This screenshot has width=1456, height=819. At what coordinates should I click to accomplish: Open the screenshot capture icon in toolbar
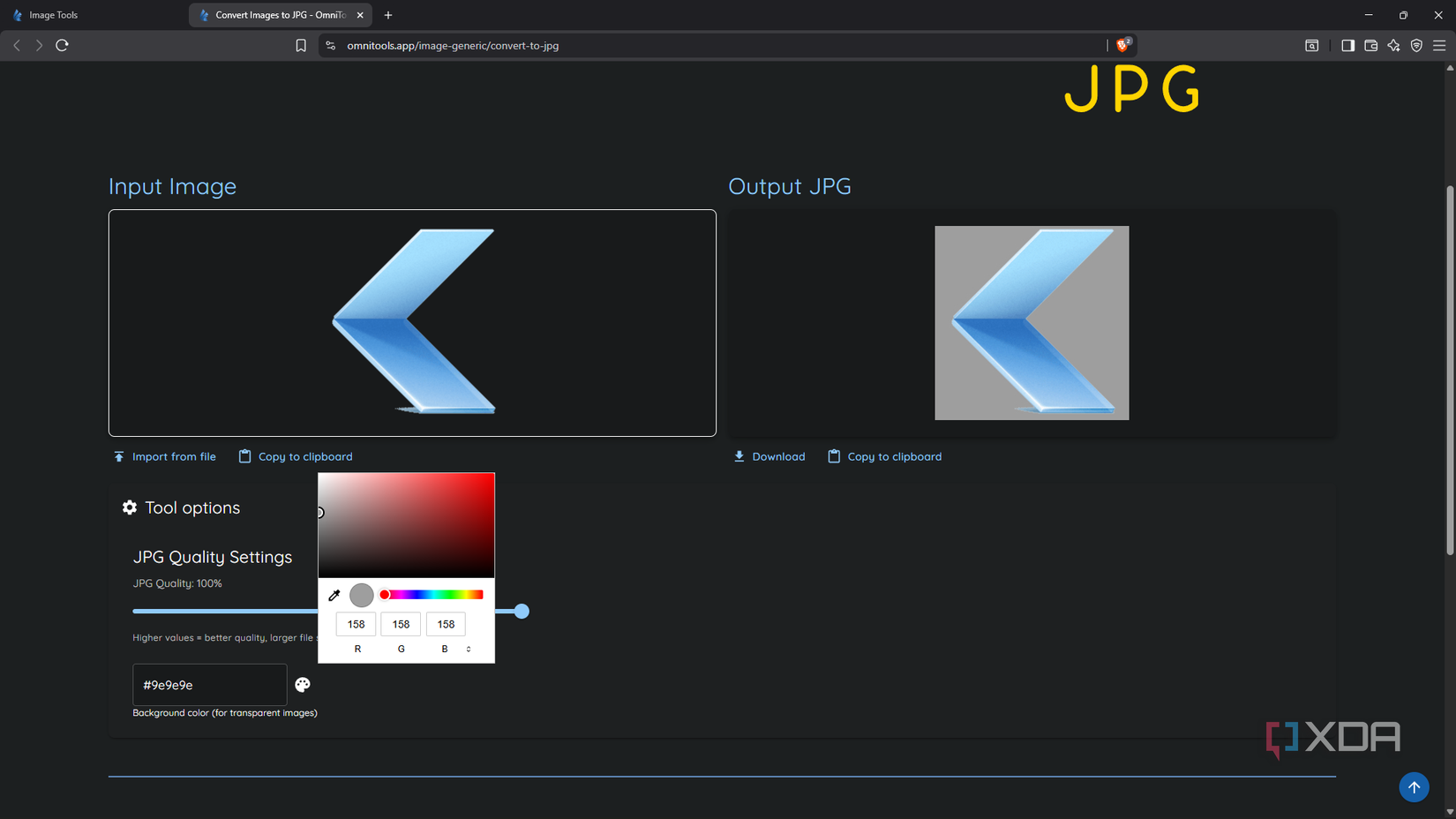pos(1312,45)
